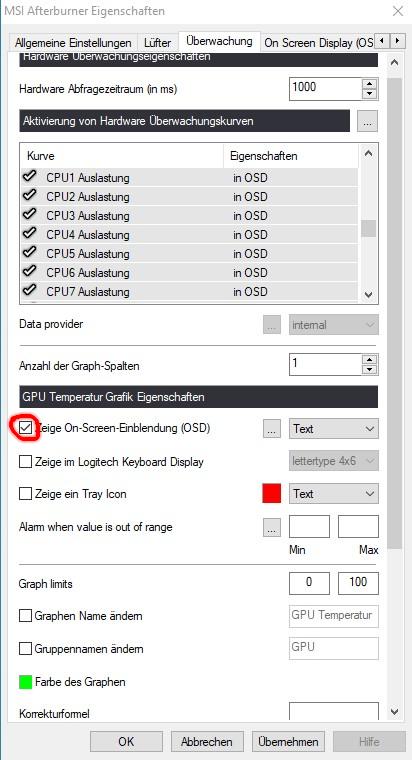The width and height of the screenshot is (412, 760).
Task: Open ellipsis button for Alarm value range
Action: point(272,527)
